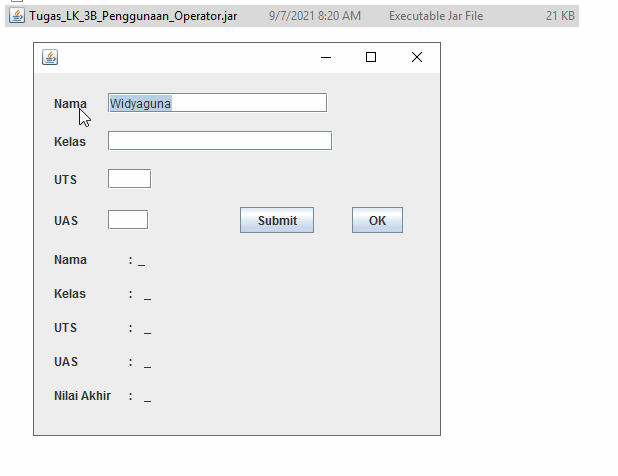Click the UAS score input box
Screen dimensions: 618x476
(128, 219)
